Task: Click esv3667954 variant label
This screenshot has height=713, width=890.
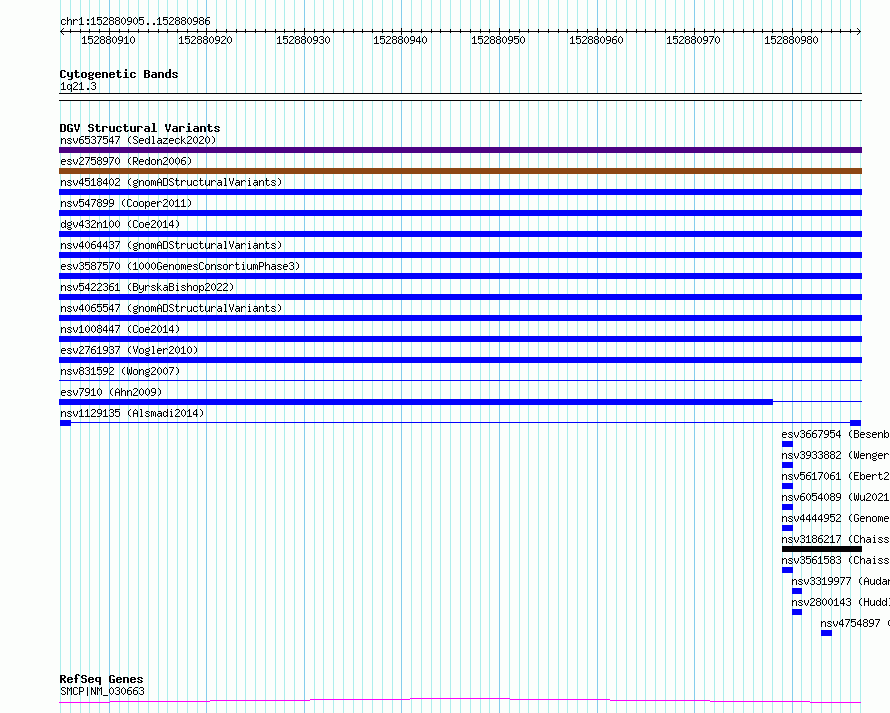Action: click(x=836, y=434)
